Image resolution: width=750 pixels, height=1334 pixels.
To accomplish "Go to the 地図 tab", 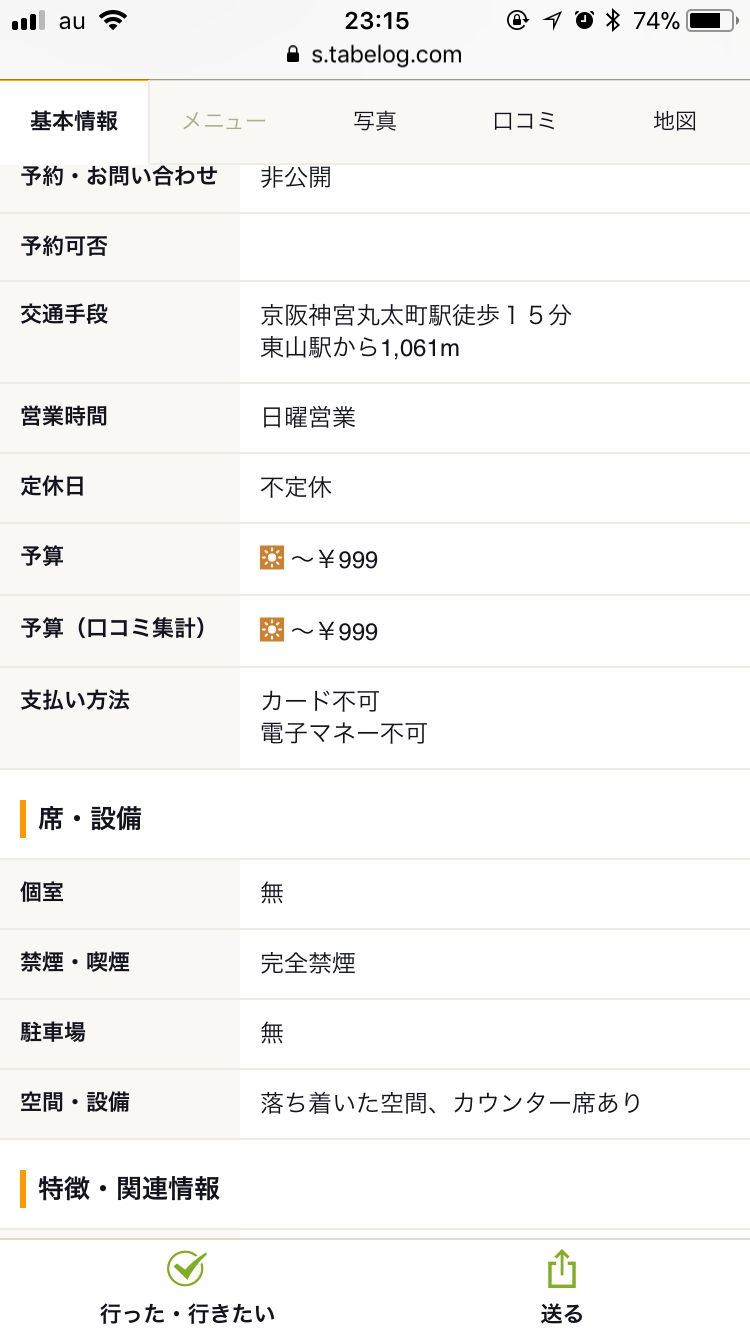I will pyautogui.click(x=675, y=122).
